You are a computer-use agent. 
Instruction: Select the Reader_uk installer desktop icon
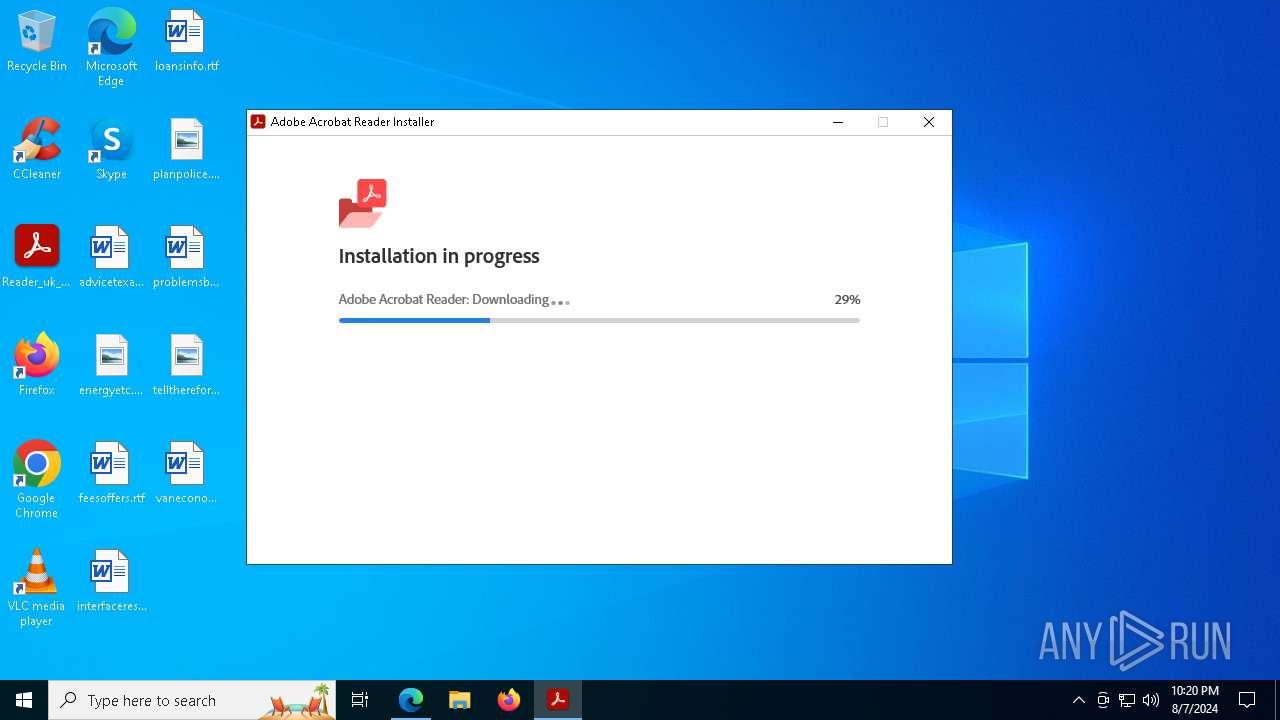(x=37, y=258)
